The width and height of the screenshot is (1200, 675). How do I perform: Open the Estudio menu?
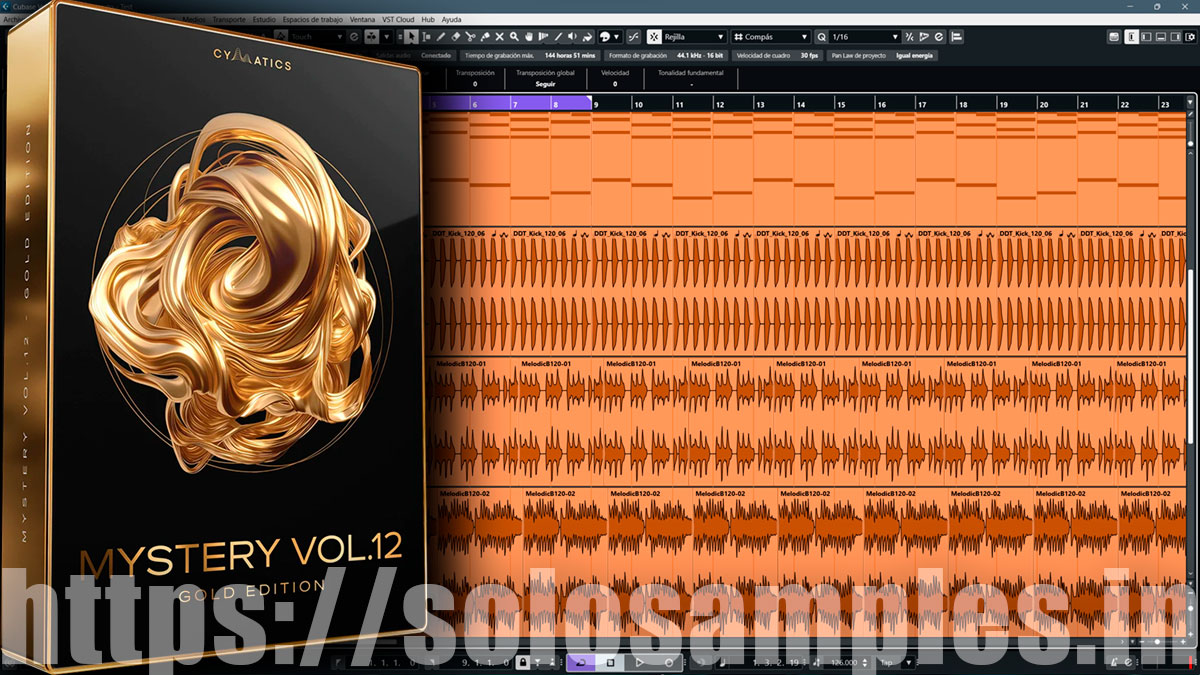point(264,19)
